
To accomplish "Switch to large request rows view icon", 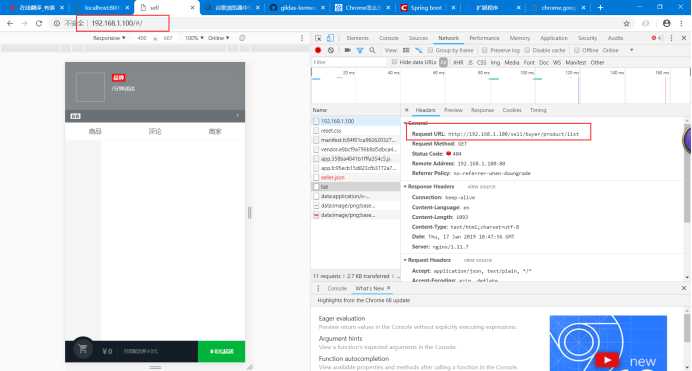I will pos(406,50).
